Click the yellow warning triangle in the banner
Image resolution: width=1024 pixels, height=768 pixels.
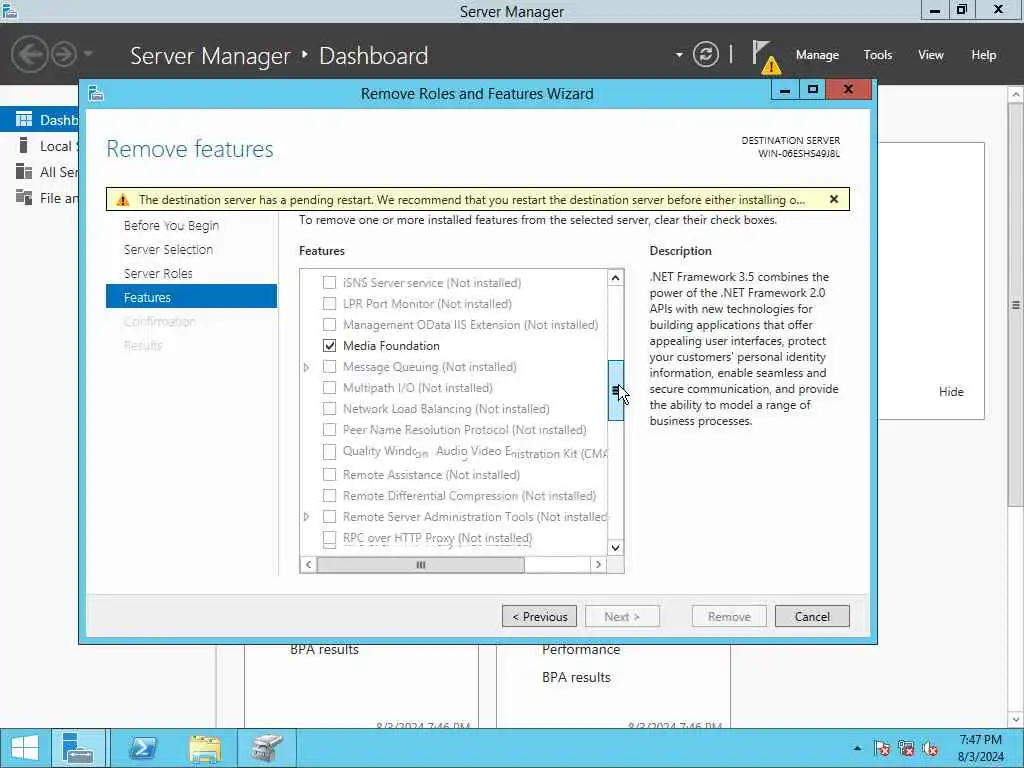(123, 200)
